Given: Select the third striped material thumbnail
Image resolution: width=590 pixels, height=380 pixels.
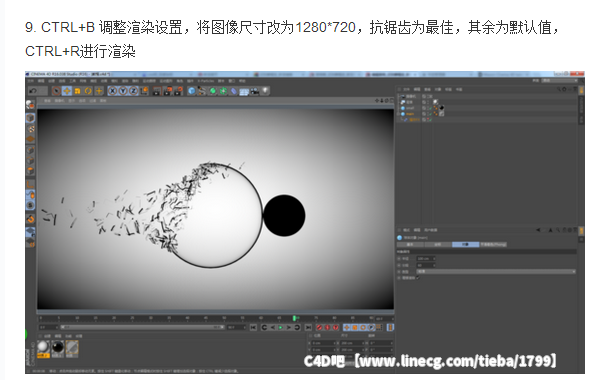Looking at the screenshot, I should tap(72, 347).
